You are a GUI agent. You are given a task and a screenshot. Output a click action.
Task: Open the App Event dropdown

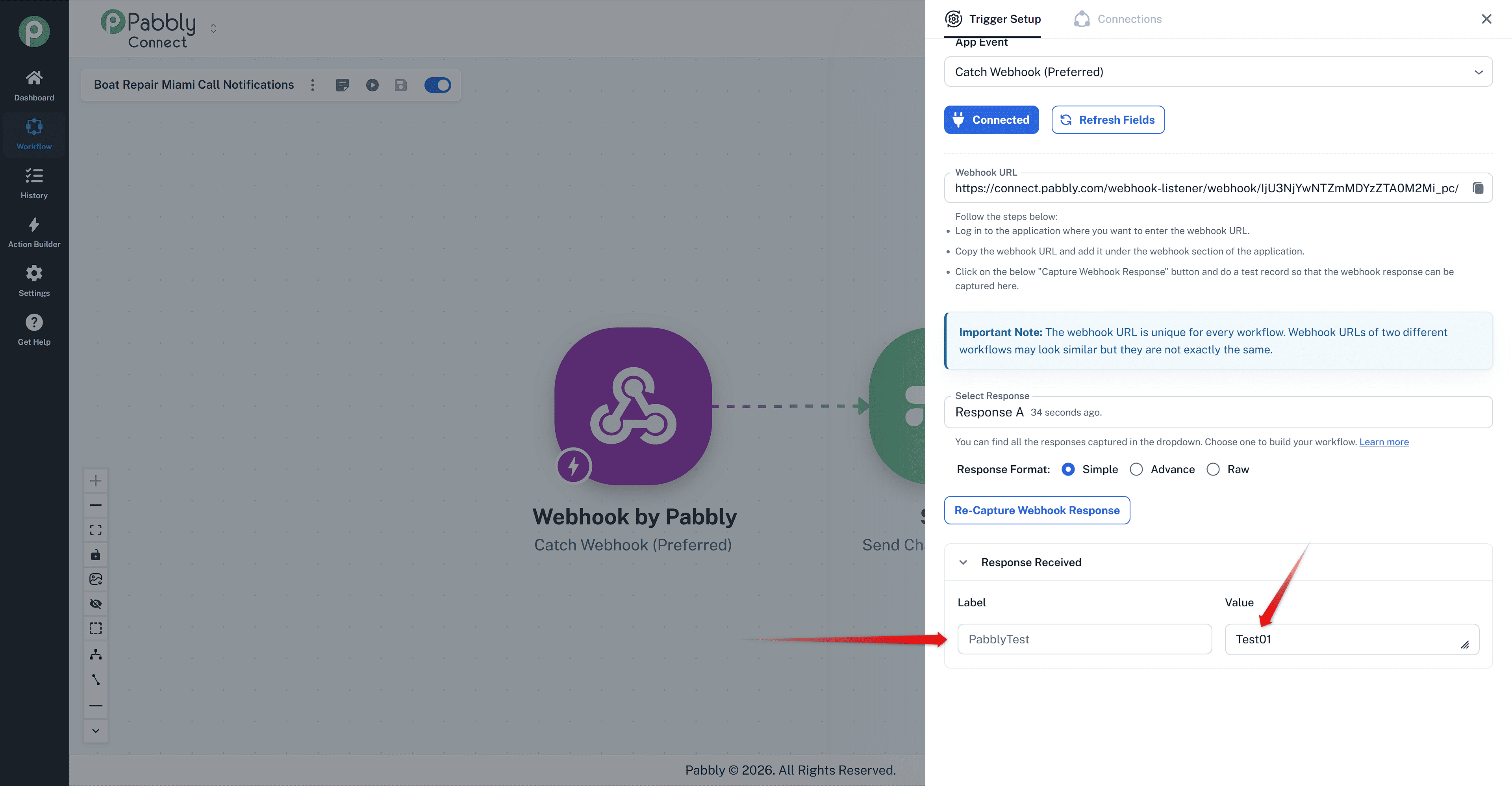click(1218, 72)
